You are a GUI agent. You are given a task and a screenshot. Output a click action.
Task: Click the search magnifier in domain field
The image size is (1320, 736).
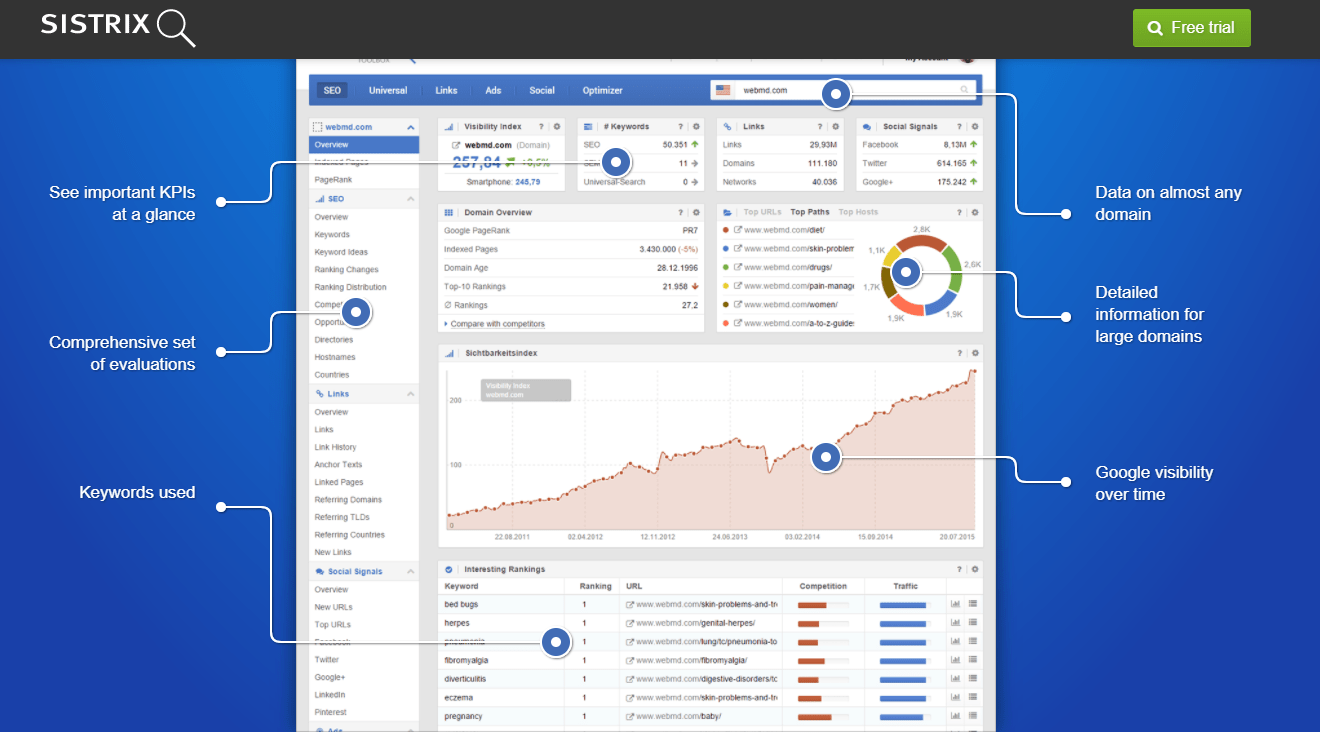click(x=965, y=90)
